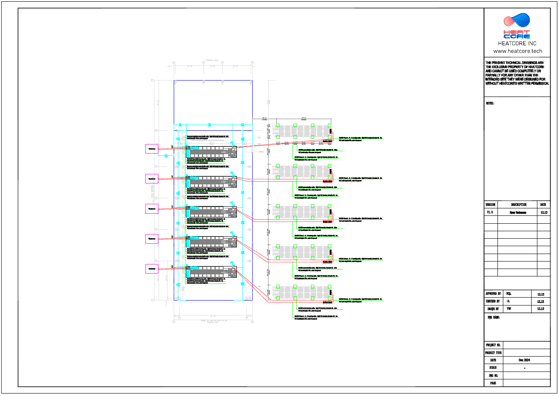This screenshot has height=396, width=559.
Task: Select the topmost magenta box on the left
Action: [152, 149]
